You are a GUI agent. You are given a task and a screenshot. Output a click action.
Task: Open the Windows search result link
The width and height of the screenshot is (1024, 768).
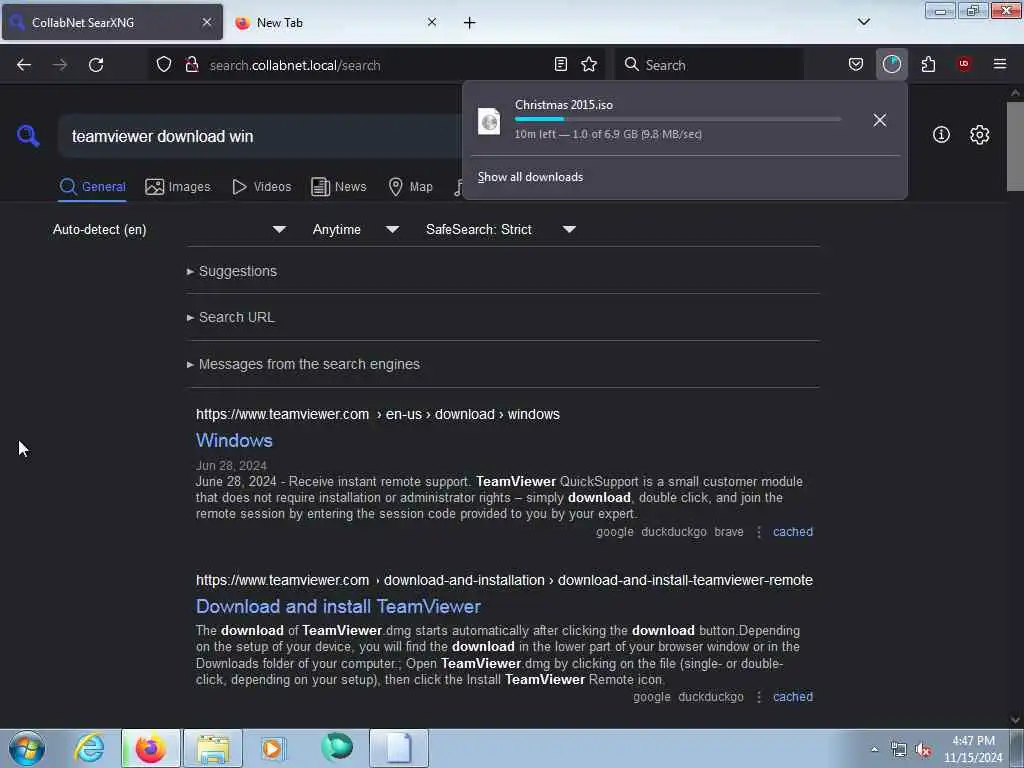coord(234,440)
